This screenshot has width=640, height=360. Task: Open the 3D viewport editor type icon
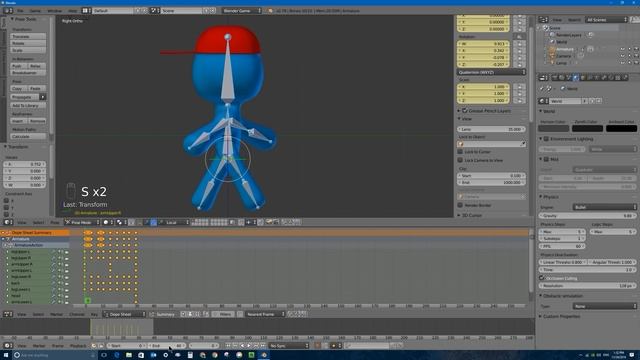(8, 222)
